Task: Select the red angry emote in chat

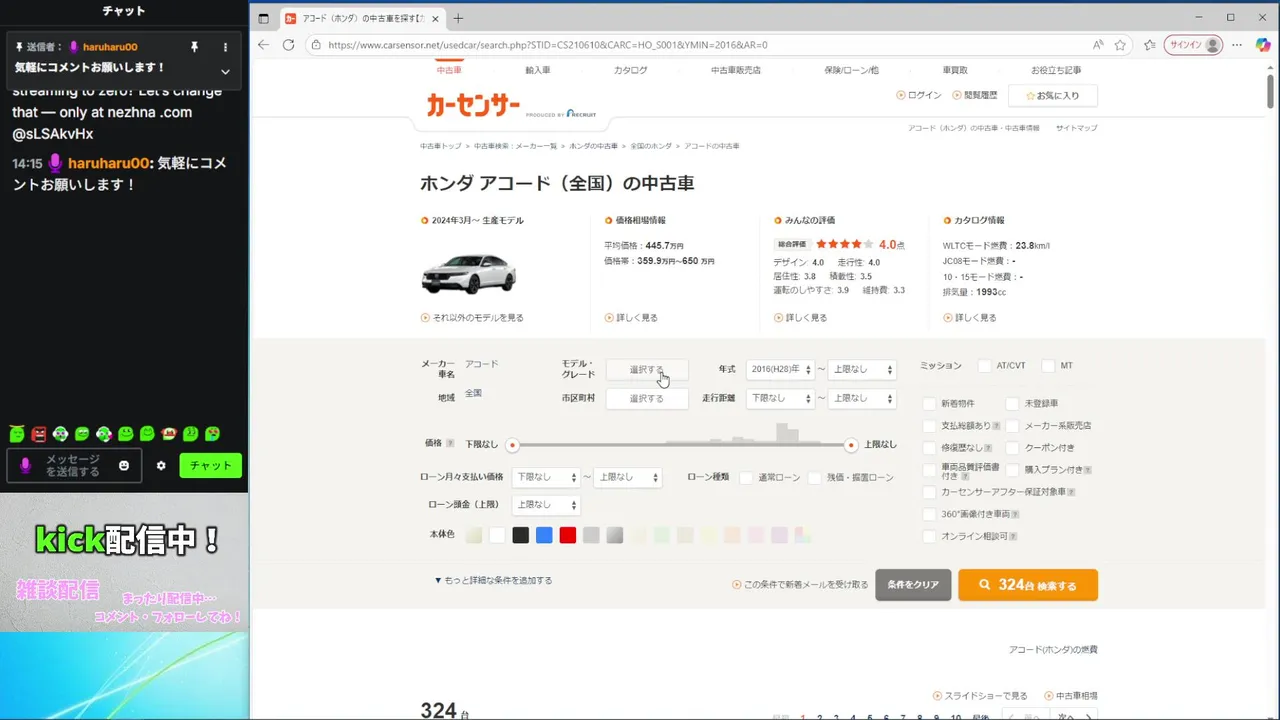Action: pos(39,434)
